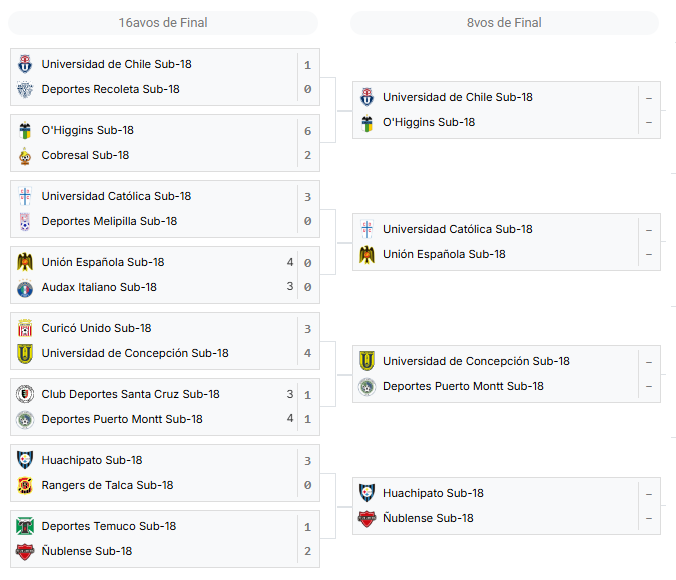Open Universidad Católica Sub-18 in 8vos
Image resolution: width=676 pixels, height=580 pixels.
click(x=458, y=229)
